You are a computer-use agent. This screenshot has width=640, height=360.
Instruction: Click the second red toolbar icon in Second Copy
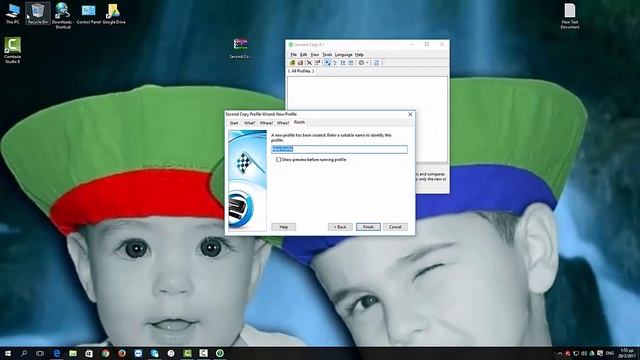coord(300,63)
